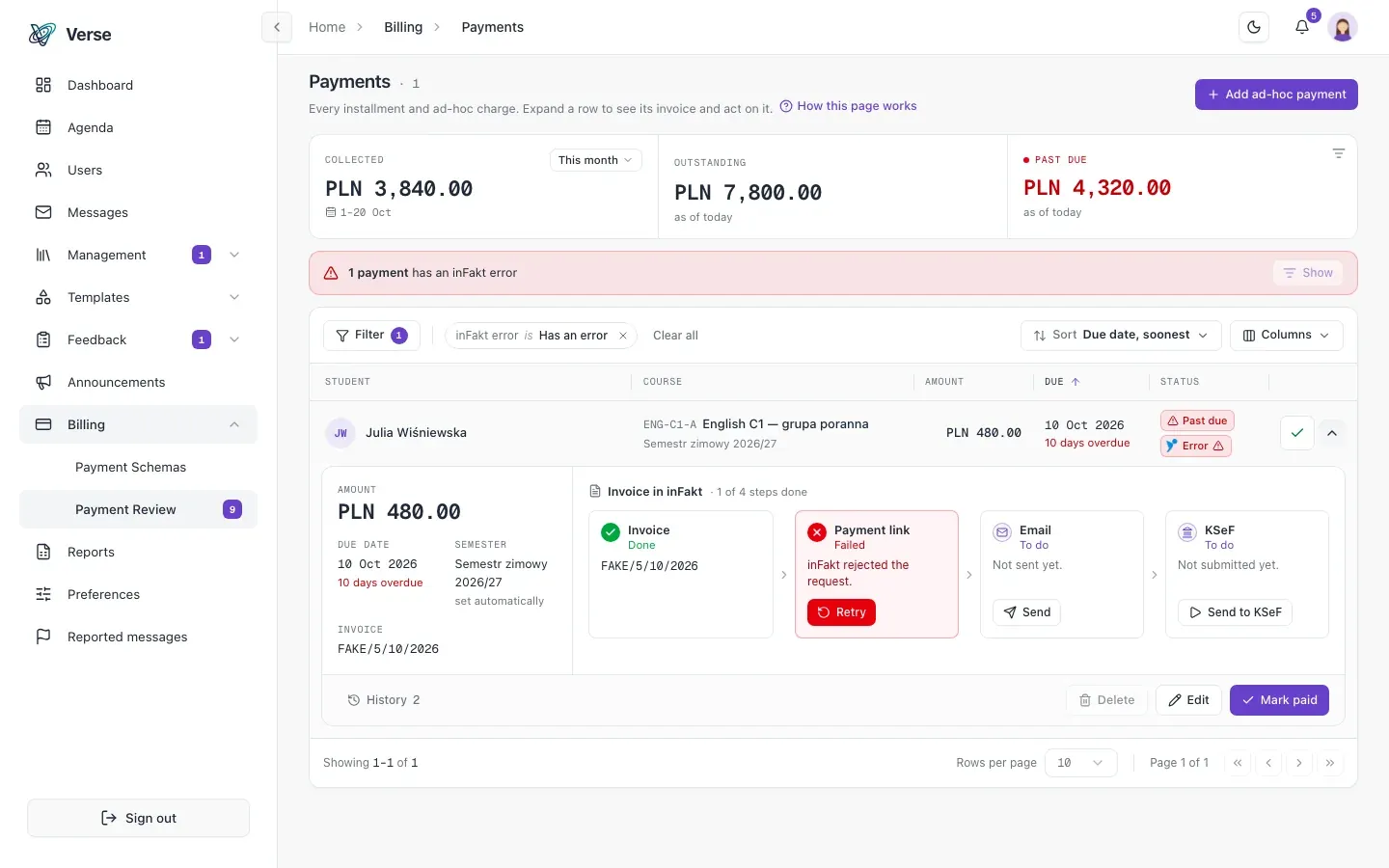Send the invoice email
Screen dimensions: 1389x868
click(1026, 612)
